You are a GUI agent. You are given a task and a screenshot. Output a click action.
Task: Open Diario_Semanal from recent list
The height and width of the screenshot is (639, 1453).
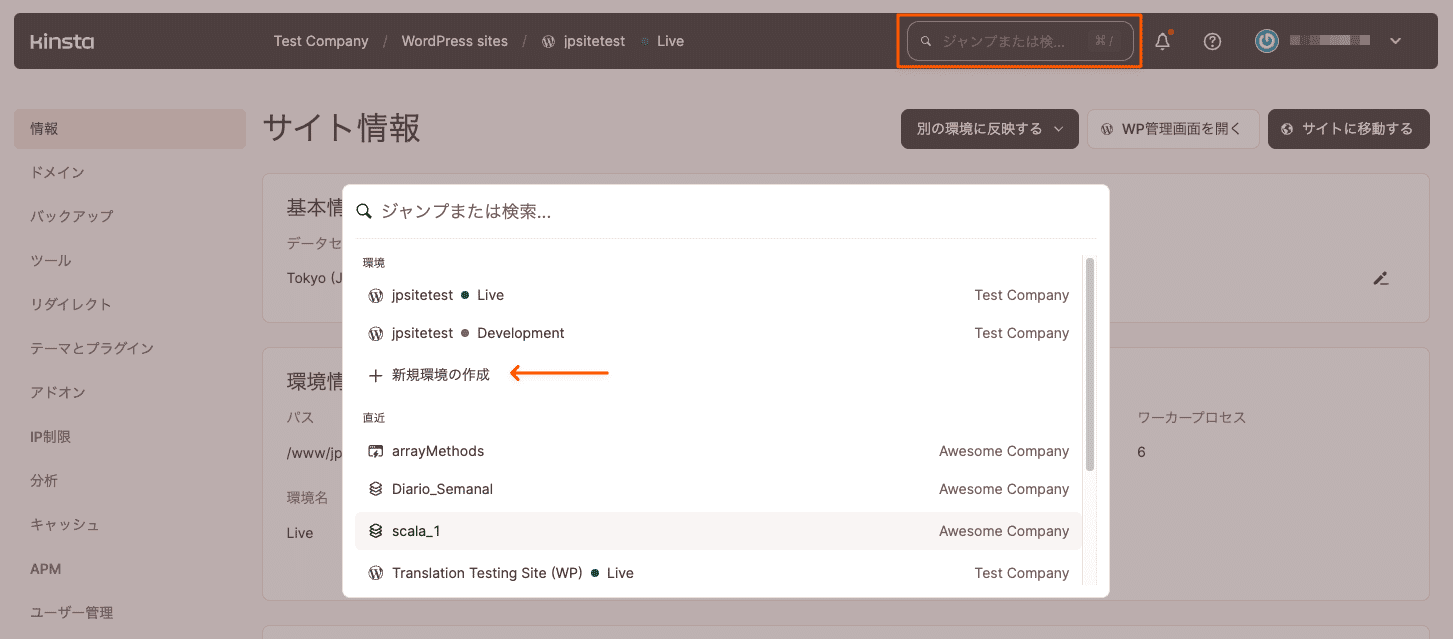(442, 489)
